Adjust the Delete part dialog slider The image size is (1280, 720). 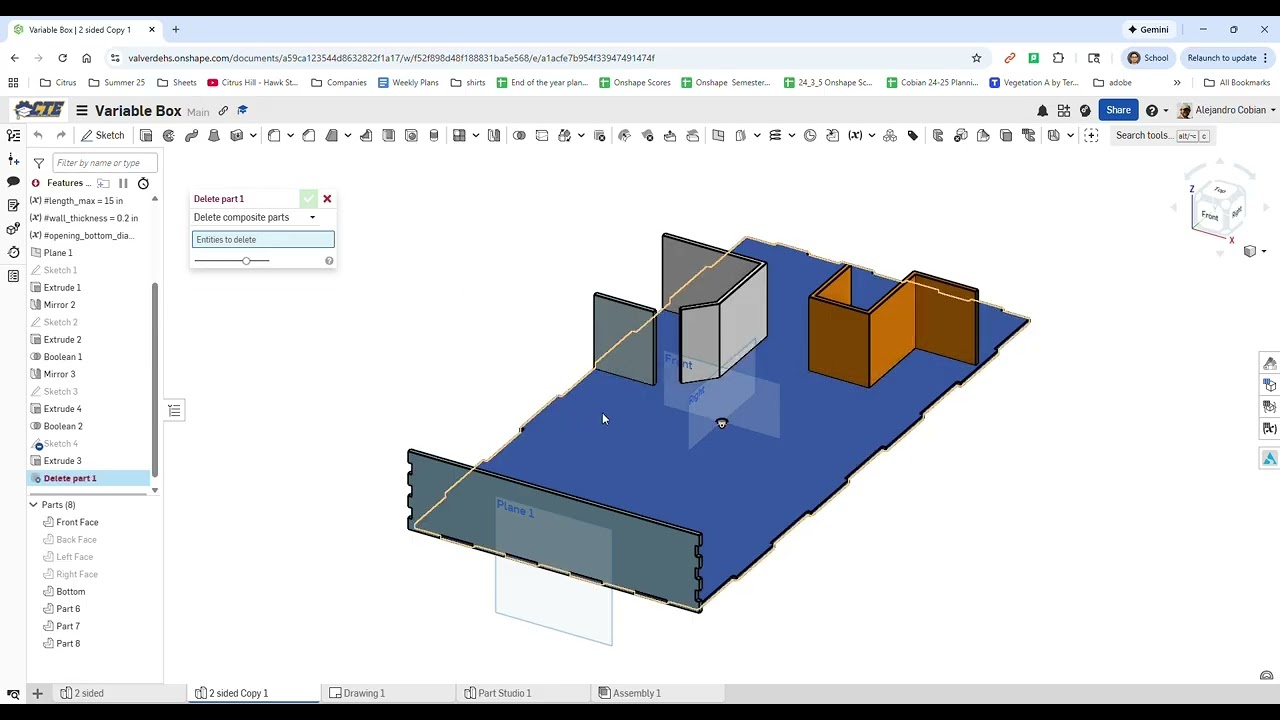[246, 261]
